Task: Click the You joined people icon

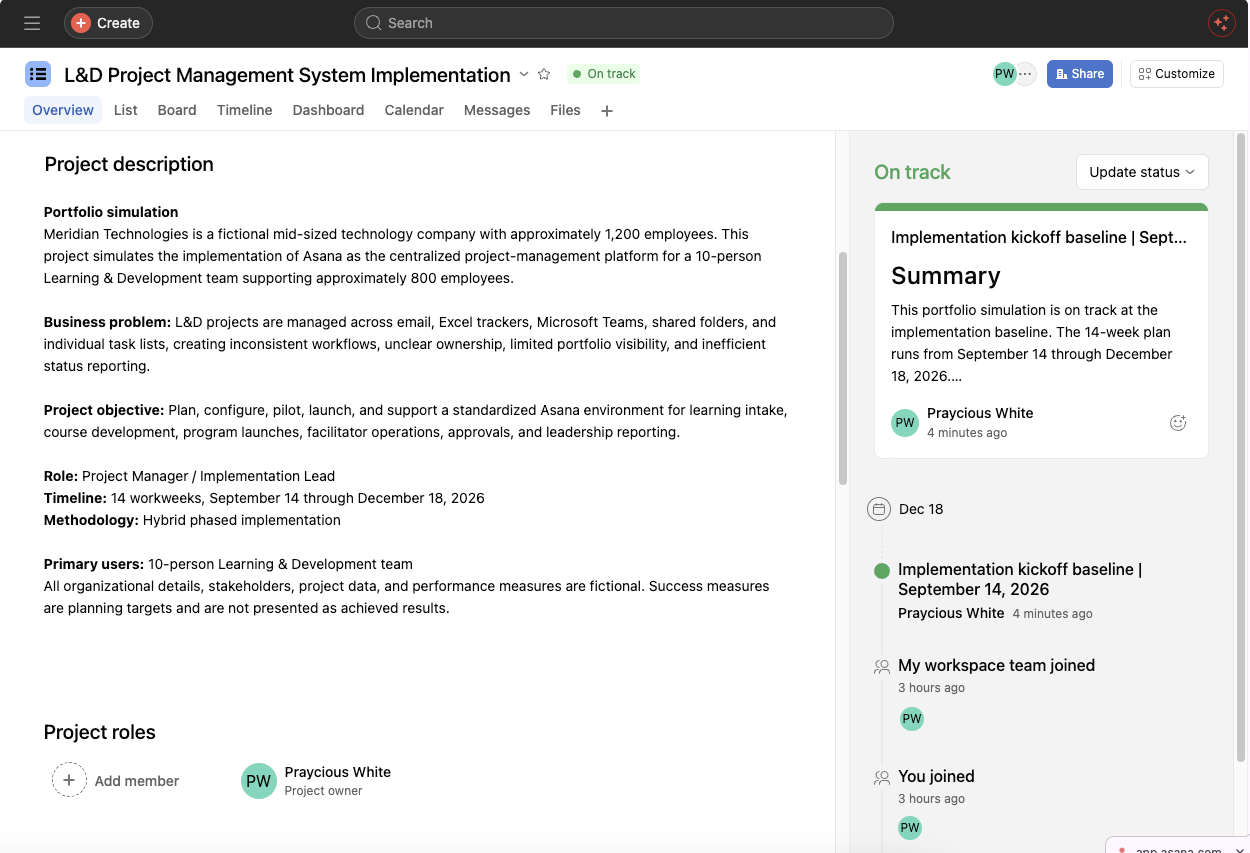Action: (x=882, y=777)
